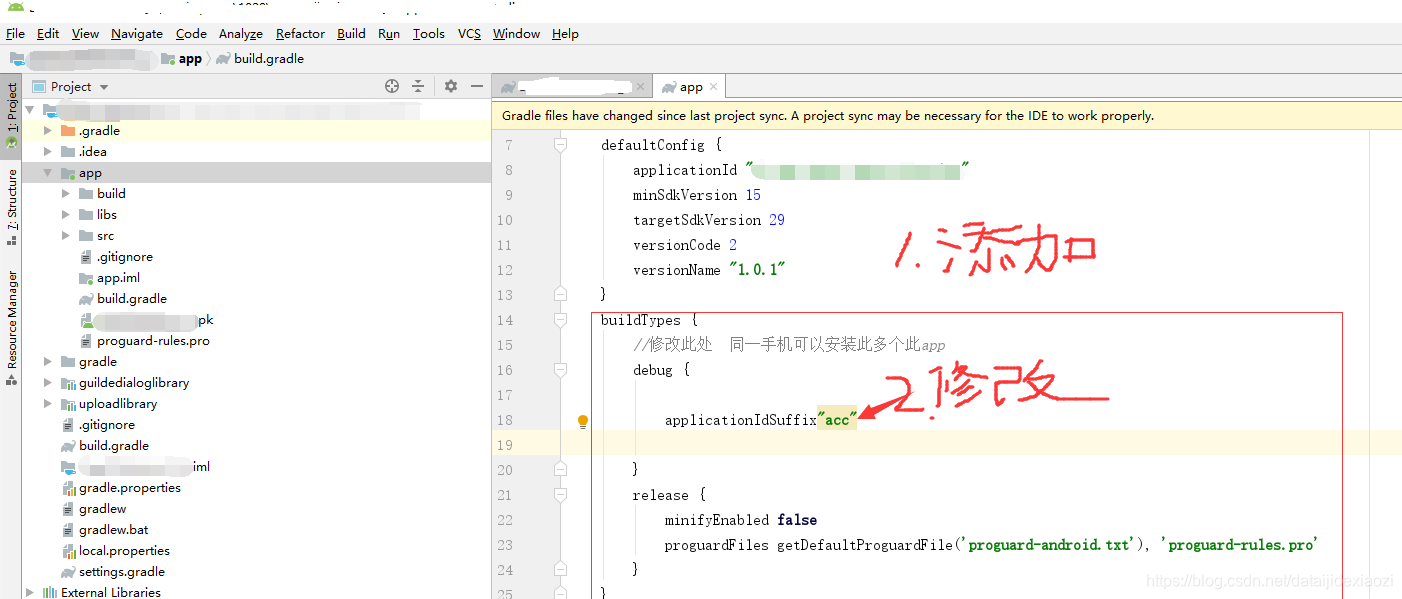Fold the debug block closing at line 20

560,470
